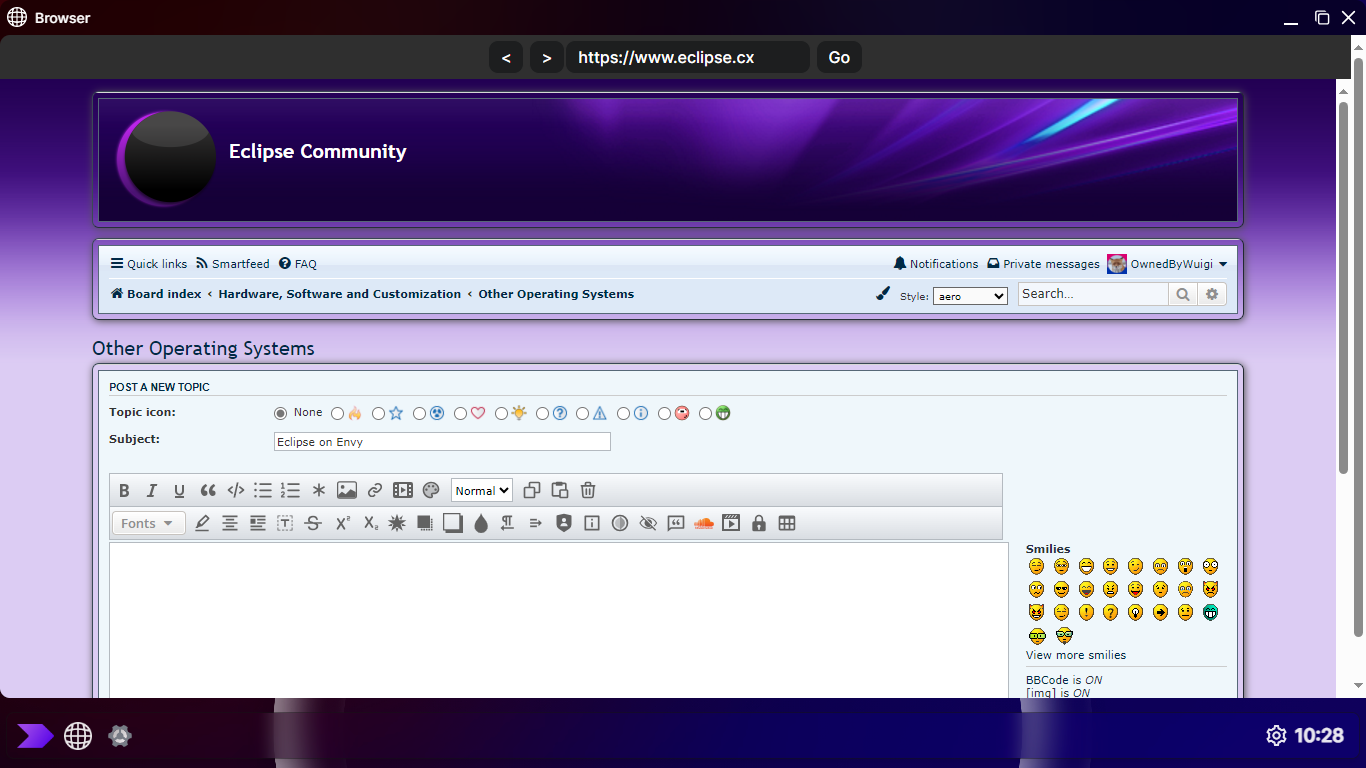
Task: Choose the lightbulb topic icon radio button
Action: (x=501, y=413)
